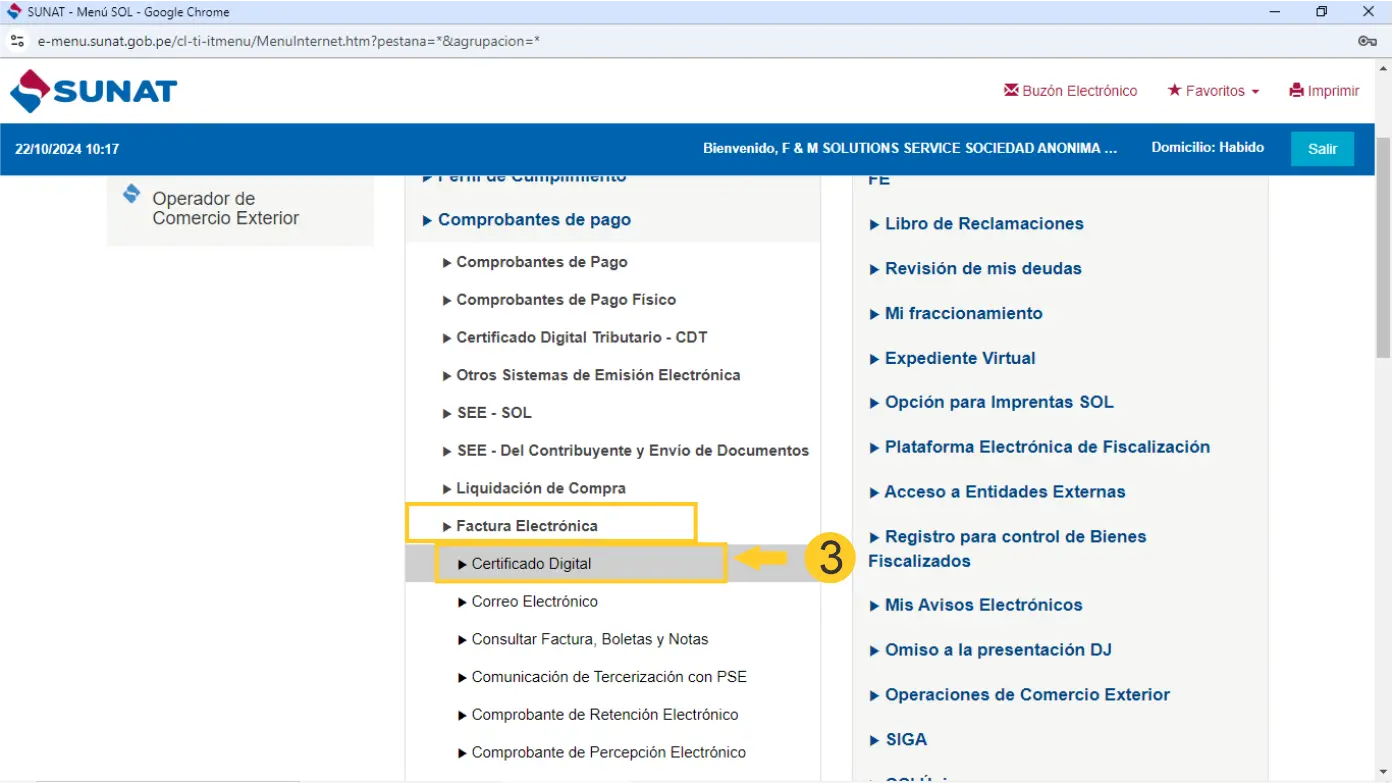Screen dimensions: 1393x783
Task: Open Libro de Reclamaciones link
Action: 983,224
